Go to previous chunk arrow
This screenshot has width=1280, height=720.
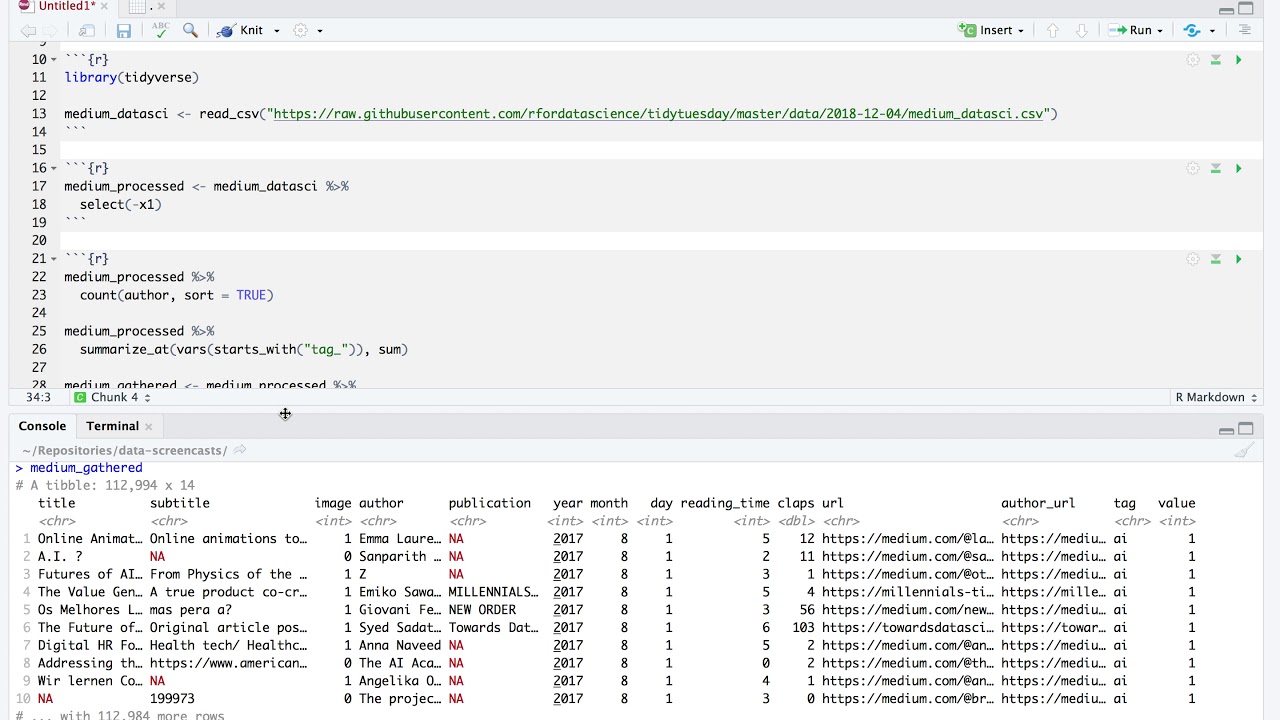(1052, 31)
